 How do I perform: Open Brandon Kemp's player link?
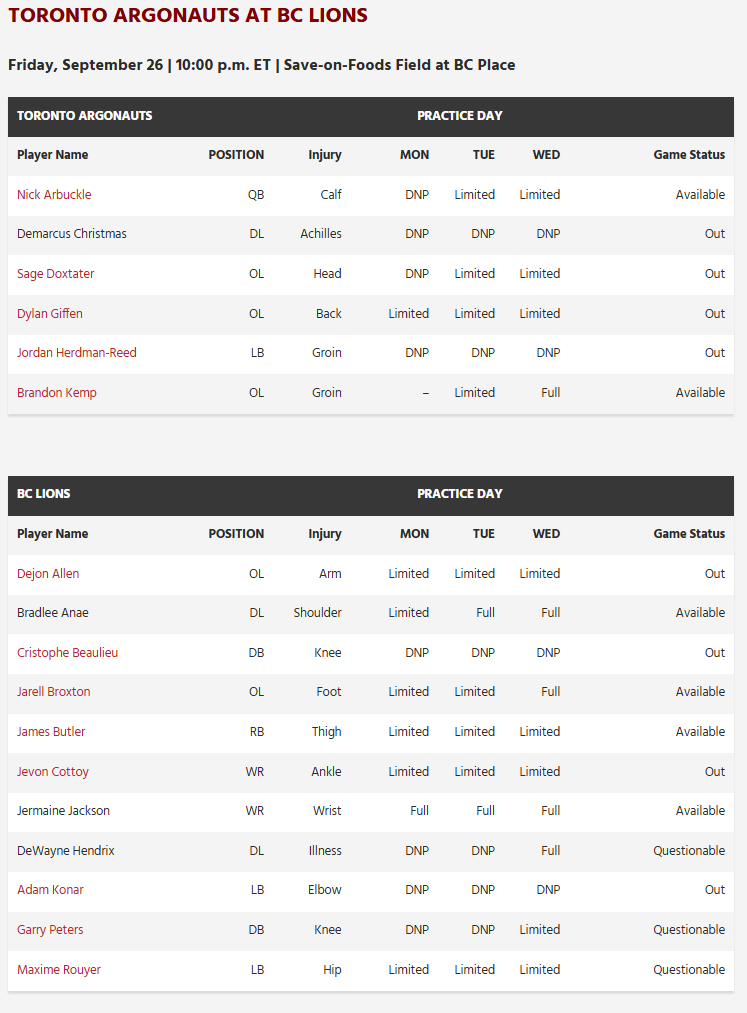(x=57, y=393)
